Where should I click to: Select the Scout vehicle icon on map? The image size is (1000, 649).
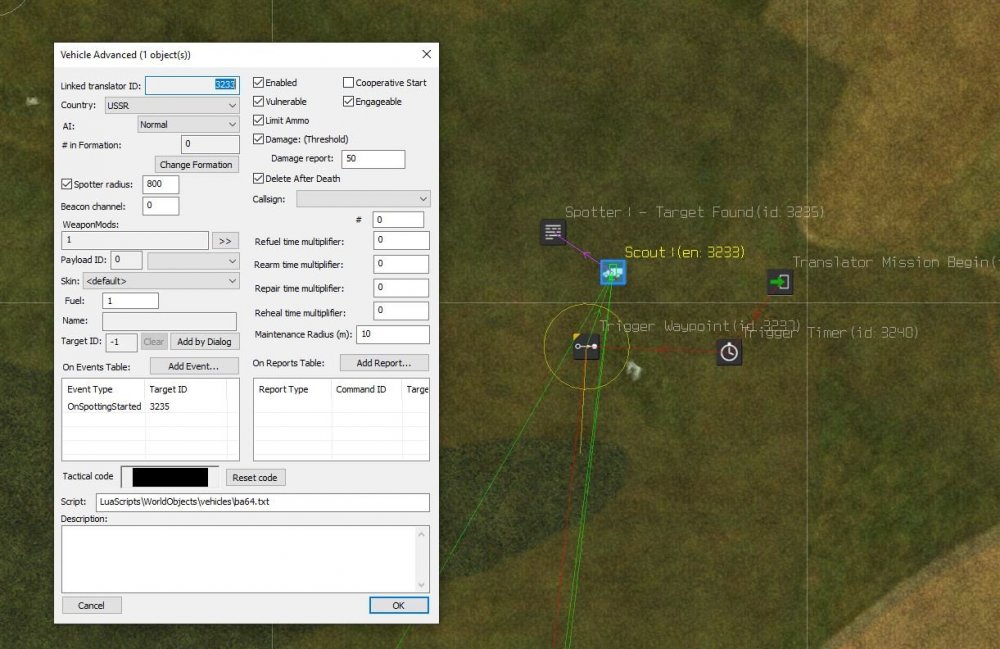[612, 272]
